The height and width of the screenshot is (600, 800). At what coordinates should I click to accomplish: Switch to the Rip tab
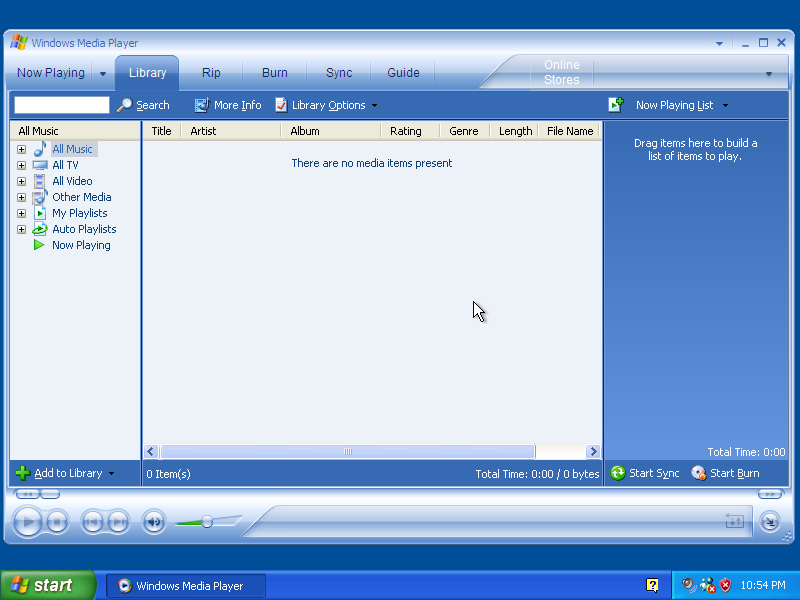[x=211, y=73]
